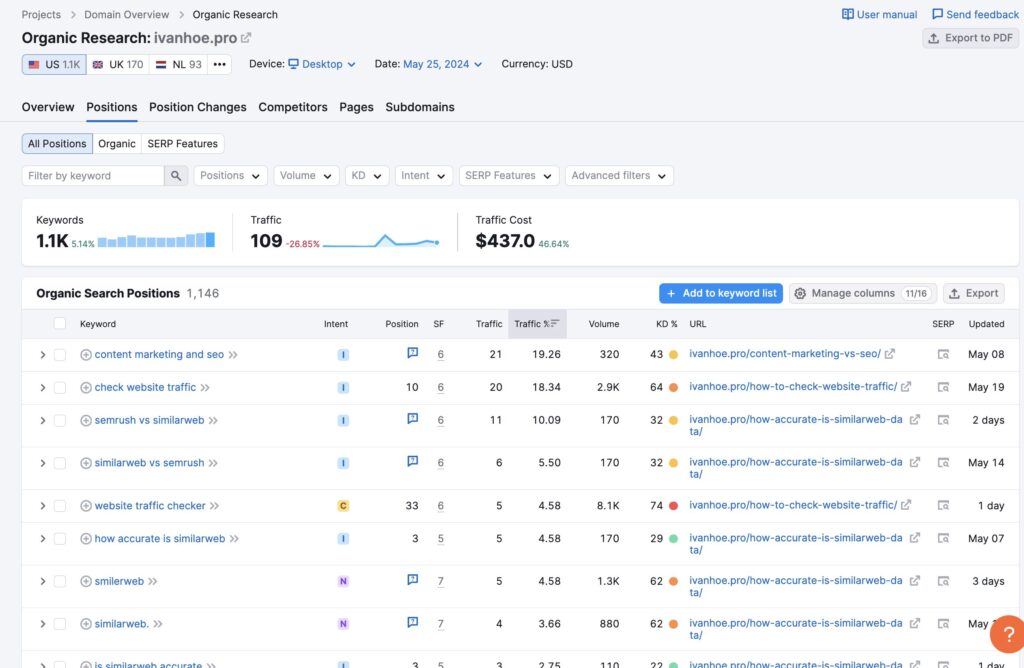Click the Add to keyword list button

[x=720, y=293]
